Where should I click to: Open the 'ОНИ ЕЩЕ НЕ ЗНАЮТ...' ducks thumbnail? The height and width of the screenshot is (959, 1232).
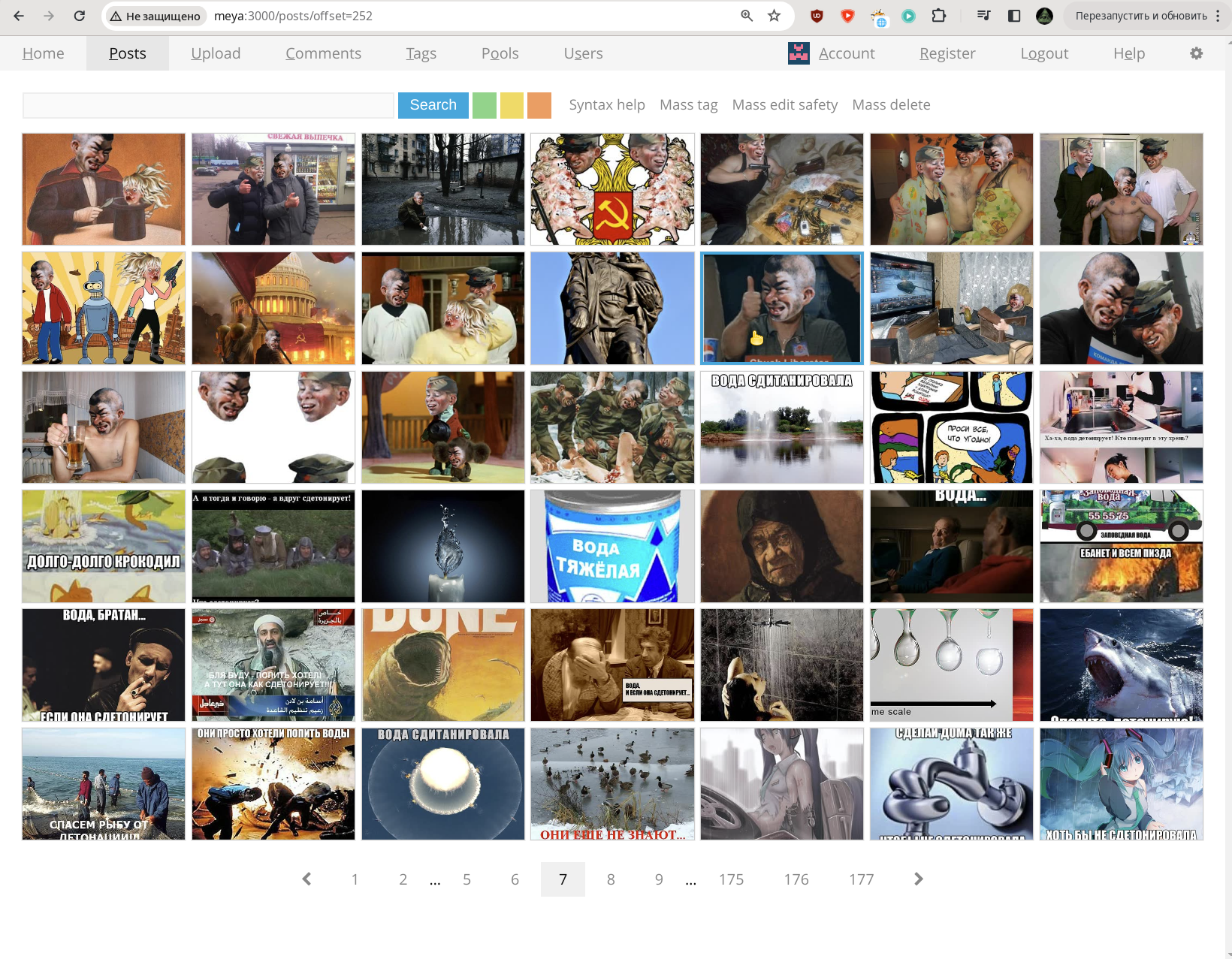613,784
